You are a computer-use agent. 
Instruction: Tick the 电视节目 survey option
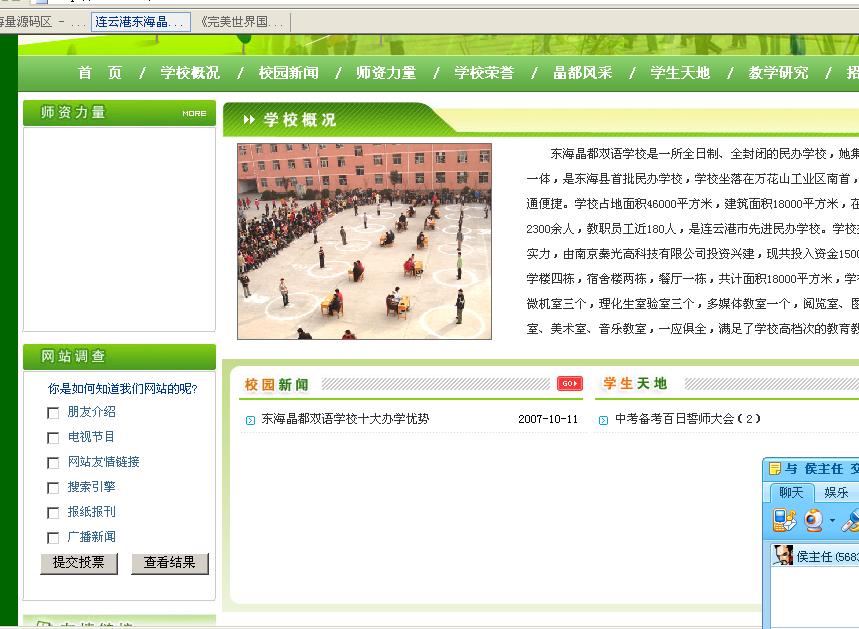tap(53, 438)
